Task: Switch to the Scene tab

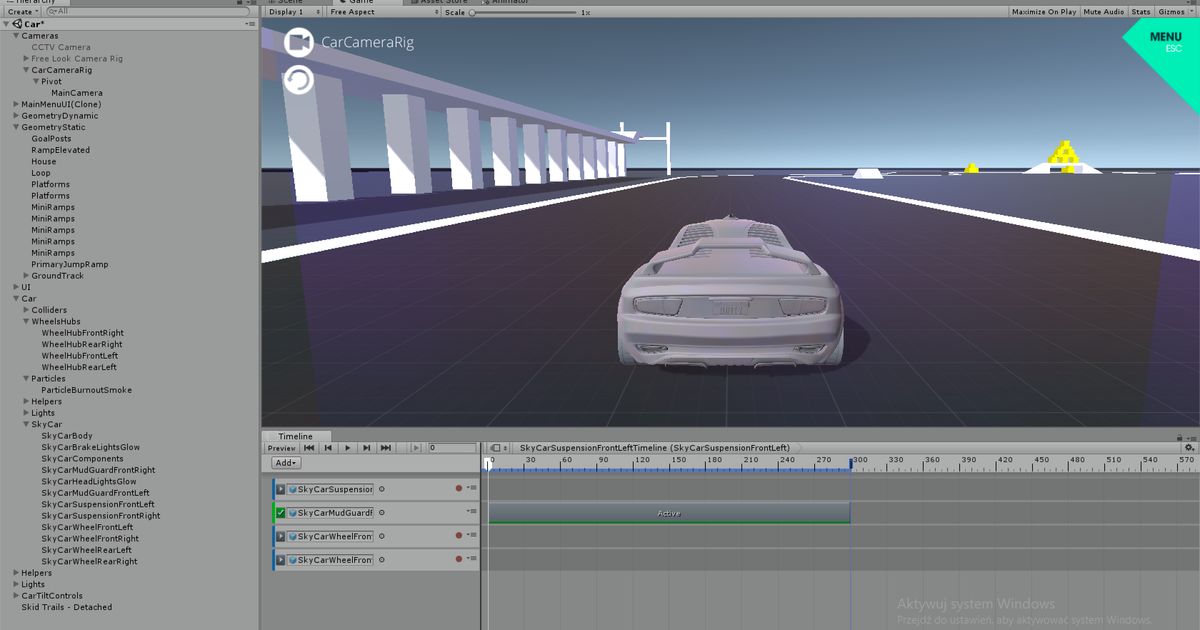Action: pos(288,2)
